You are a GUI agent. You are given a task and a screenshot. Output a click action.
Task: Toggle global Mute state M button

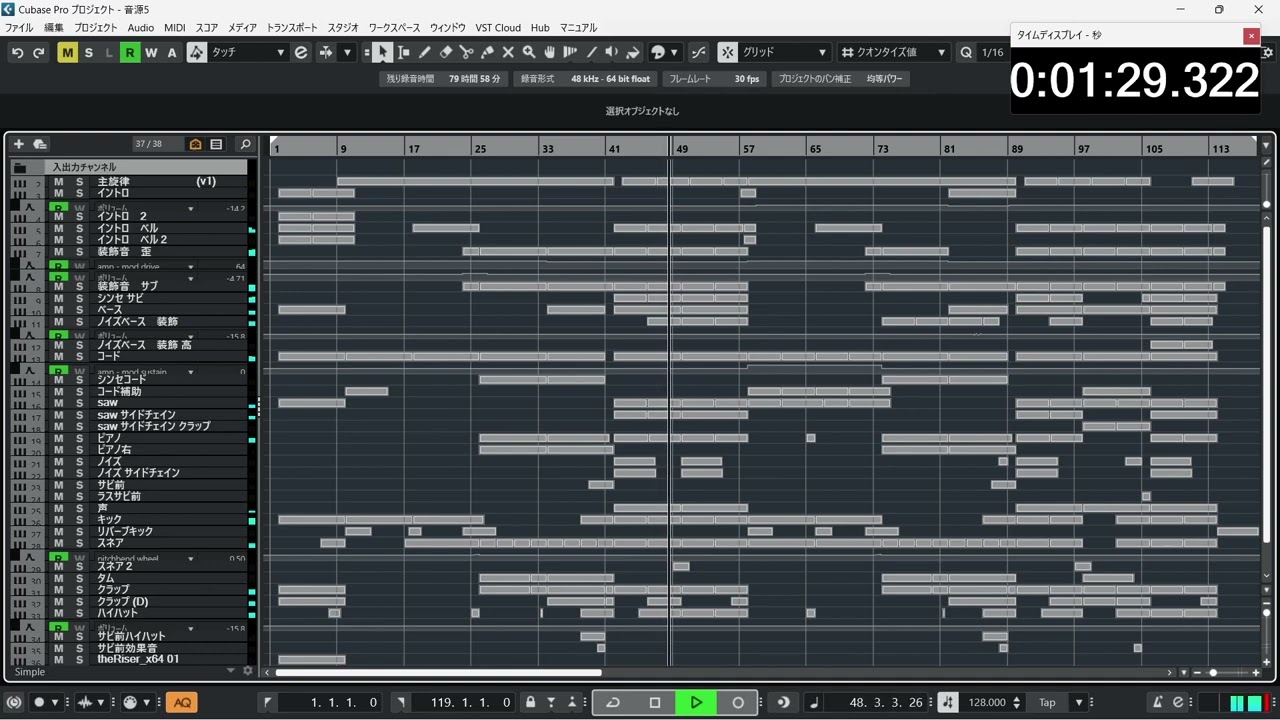[67, 52]
